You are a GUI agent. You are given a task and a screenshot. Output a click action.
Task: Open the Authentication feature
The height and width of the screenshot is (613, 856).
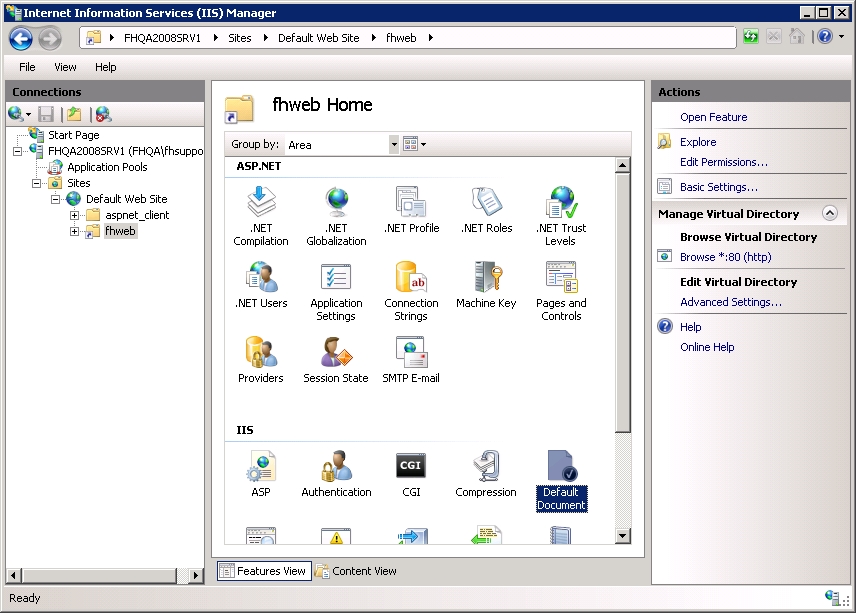pos(336,474)
